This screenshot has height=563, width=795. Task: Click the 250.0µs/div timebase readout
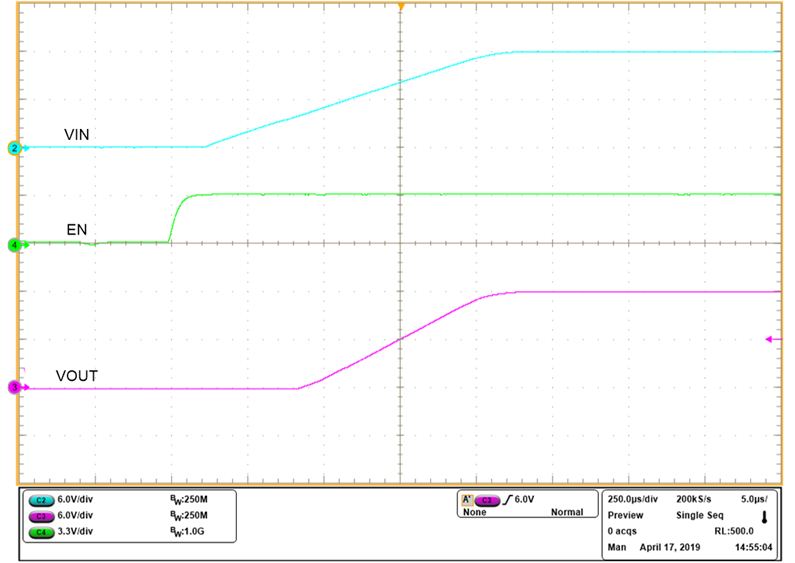click(x=633, y=500)
